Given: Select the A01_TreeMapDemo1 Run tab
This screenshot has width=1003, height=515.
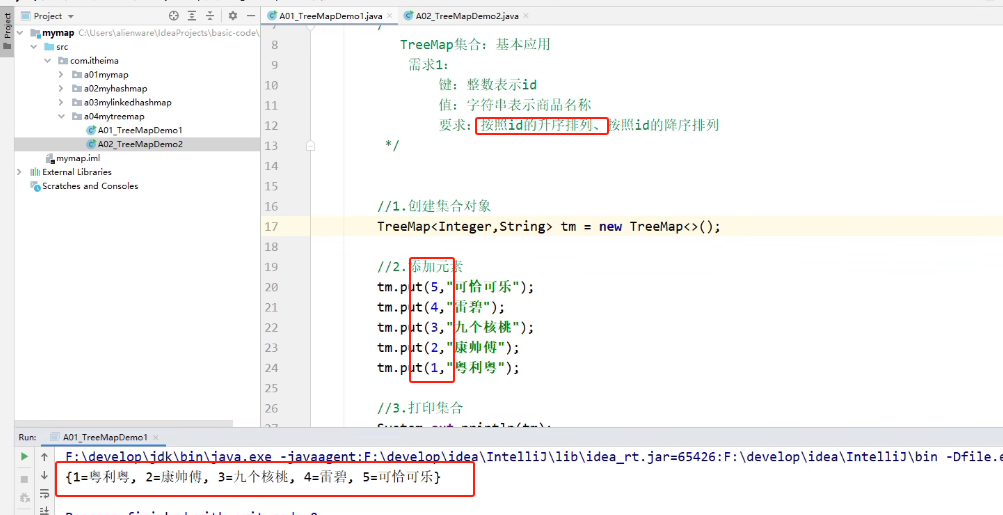Looking at the screenshot, I should click(105, 437).
